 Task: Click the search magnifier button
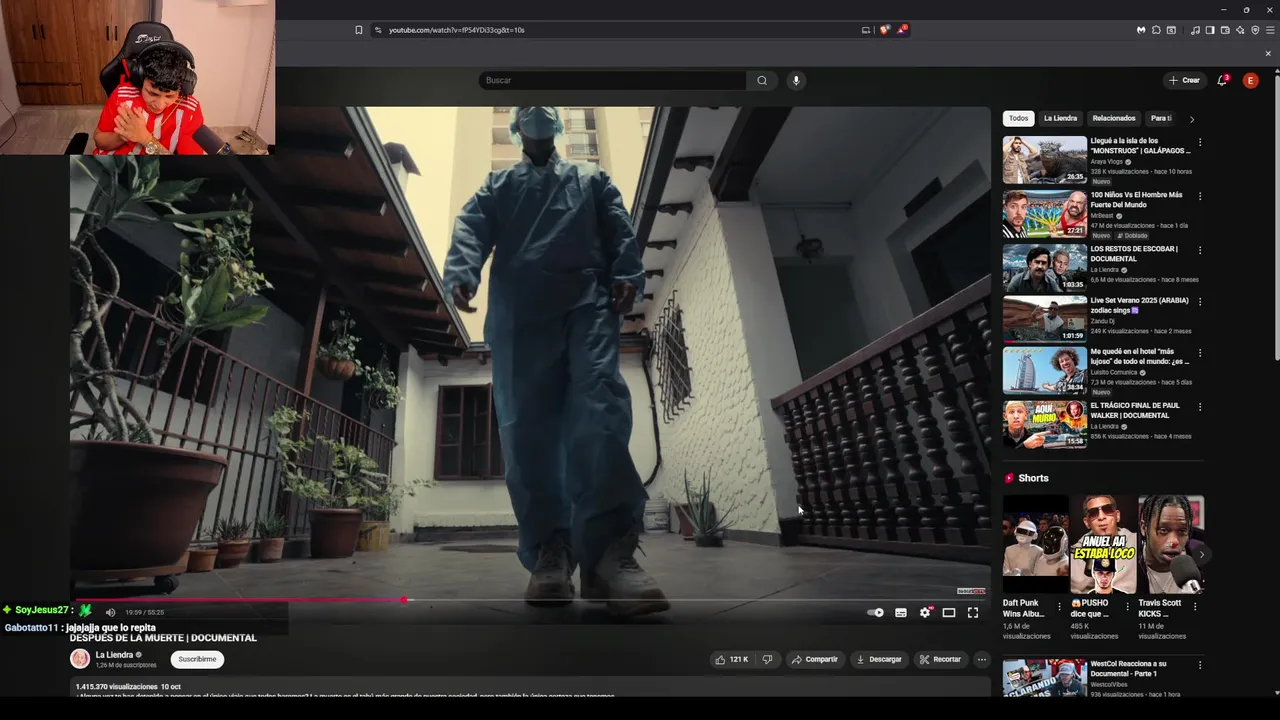[762, 80]
